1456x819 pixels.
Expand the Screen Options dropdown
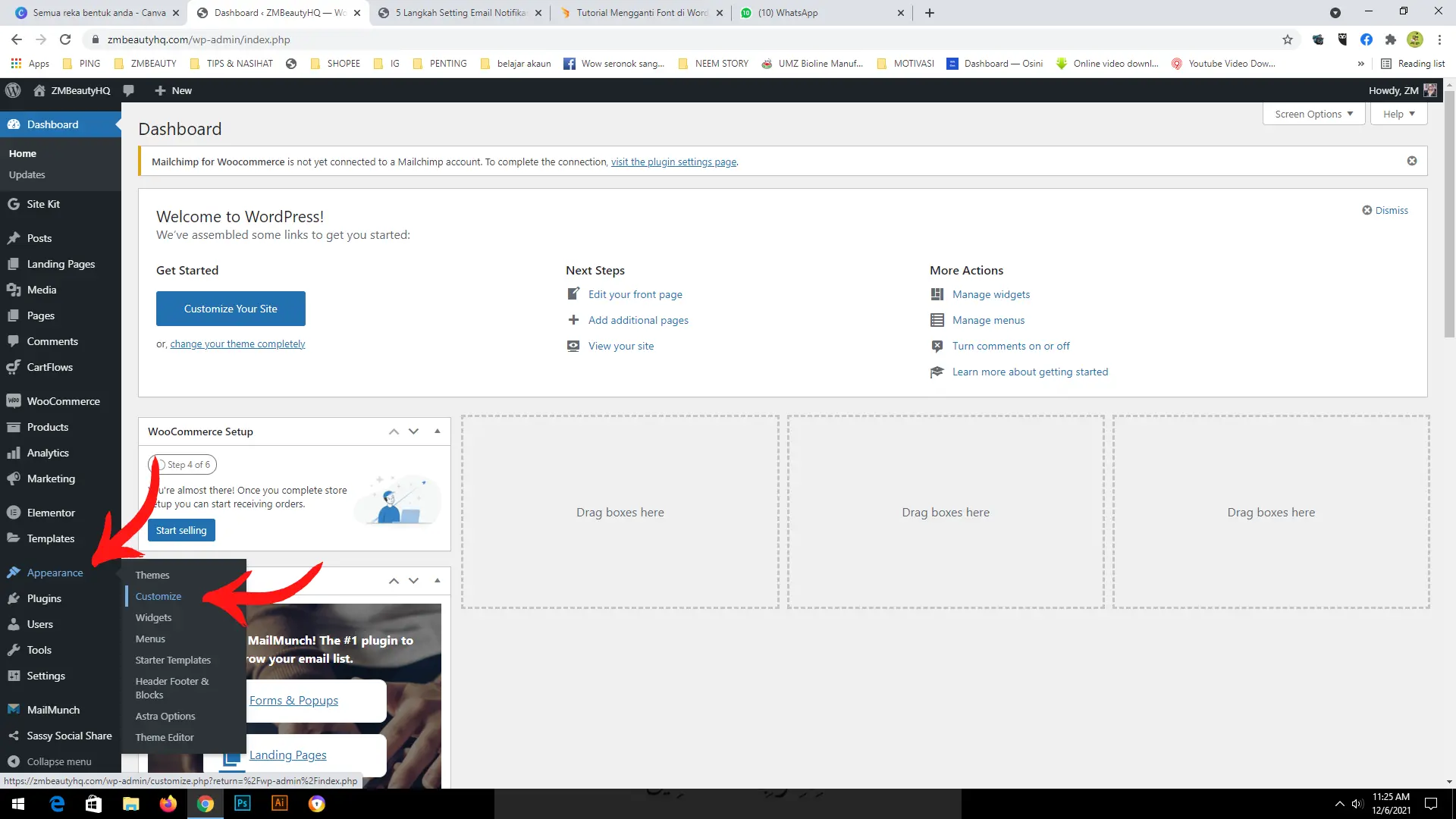(1313, 114)
